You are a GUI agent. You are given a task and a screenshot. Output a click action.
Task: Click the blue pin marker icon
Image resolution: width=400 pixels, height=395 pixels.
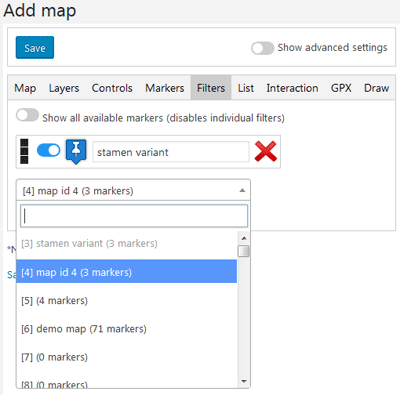click(x=76, y=151)
